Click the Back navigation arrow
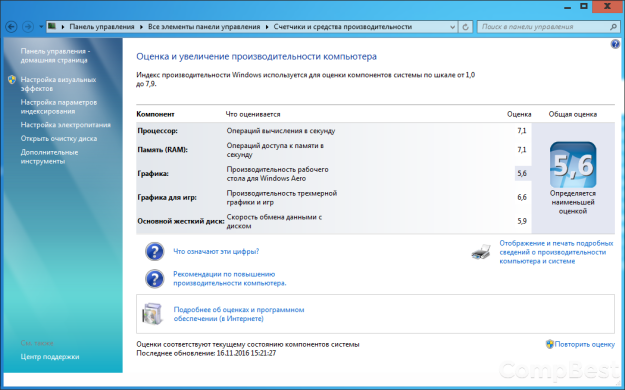Screen dimensions: 625x390 point(11,27)
